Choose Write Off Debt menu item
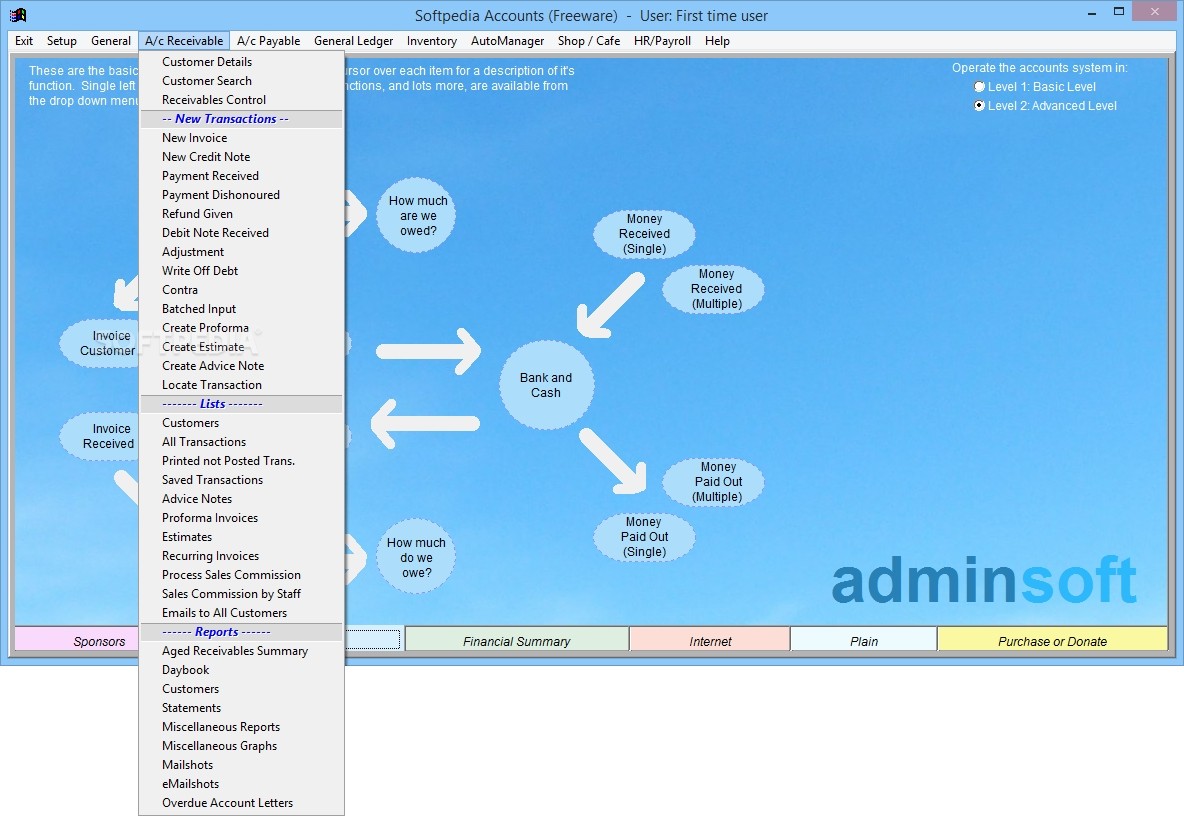The width and height of the screenshot is (1184, 816). tap(242, 271)
